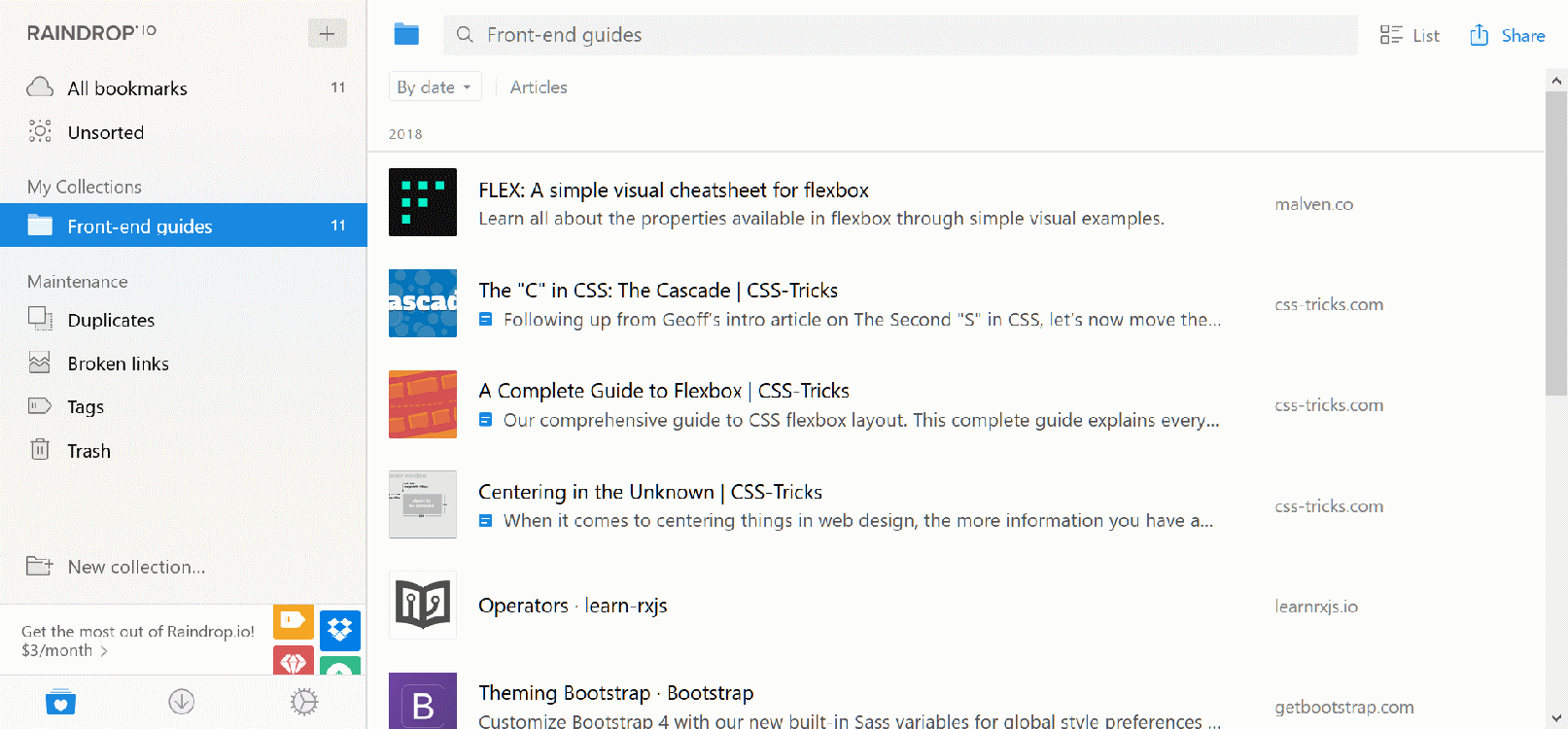The height and width of the screenshot is (729, 1568).
Task: Click the blue folder icon beside search
Action: point(406,34)
